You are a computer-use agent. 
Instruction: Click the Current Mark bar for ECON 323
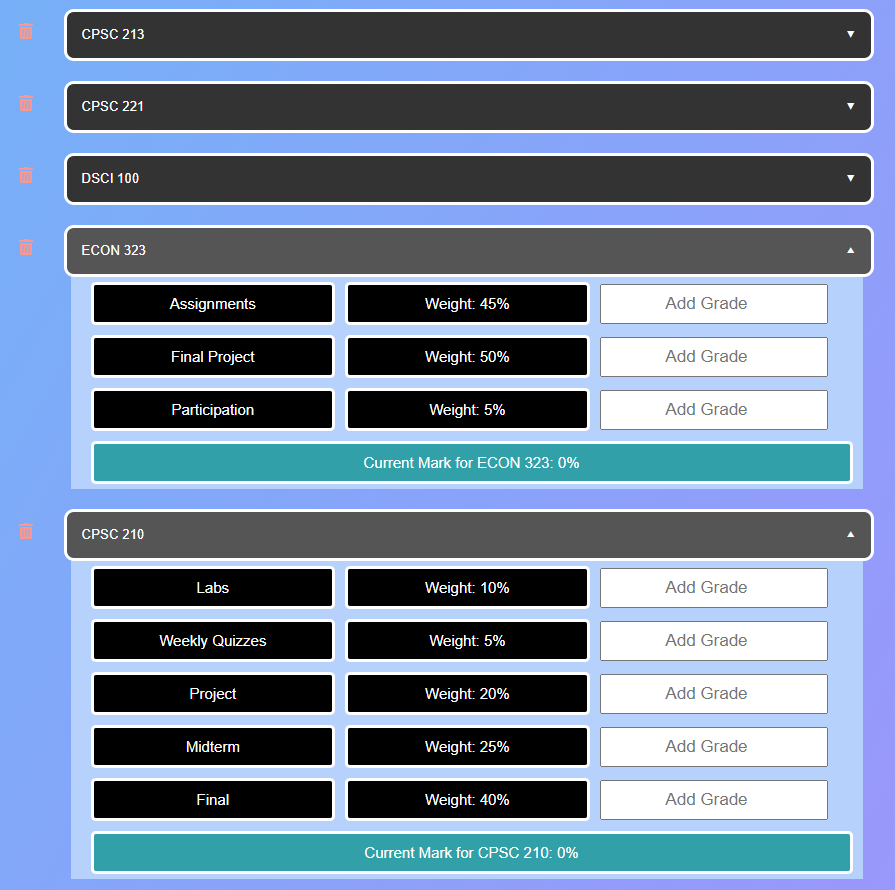(471, 462)
